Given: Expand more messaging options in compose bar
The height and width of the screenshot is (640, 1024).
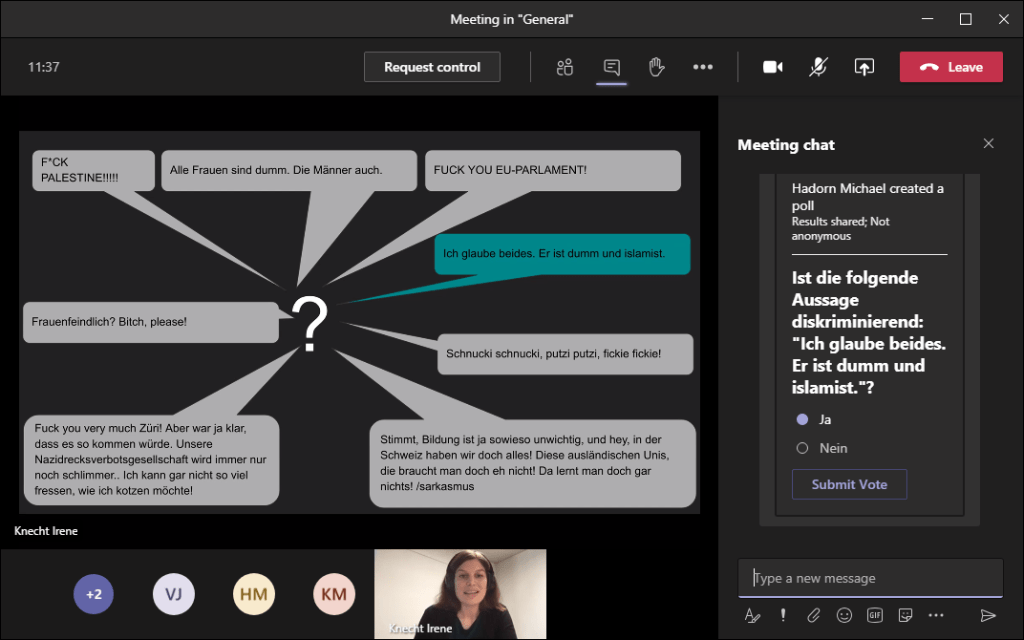Looking at the screenshot, I should coord(936,615).
